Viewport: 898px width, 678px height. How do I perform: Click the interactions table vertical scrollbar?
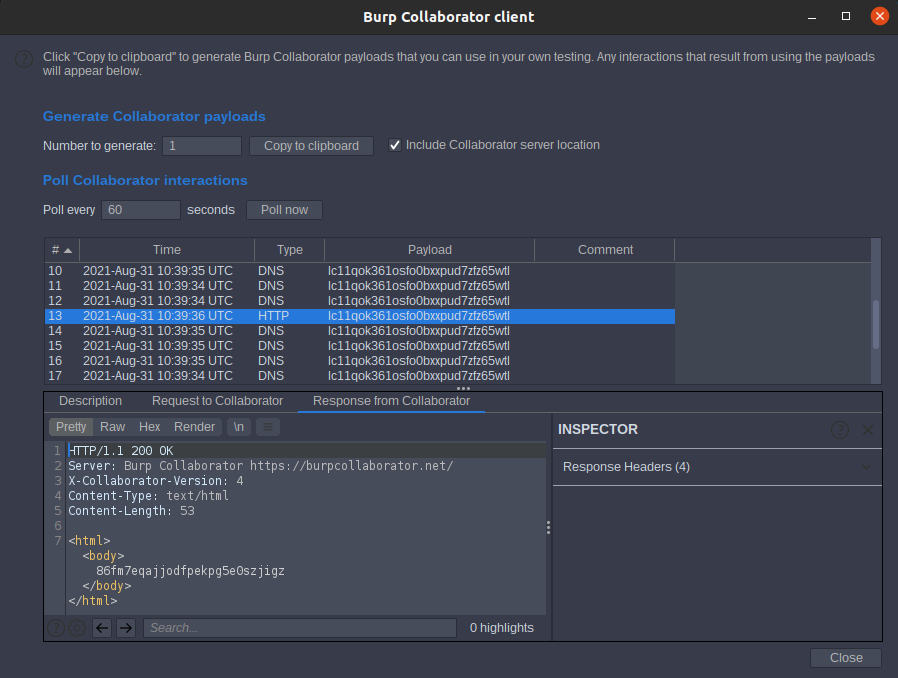(876, 324)
